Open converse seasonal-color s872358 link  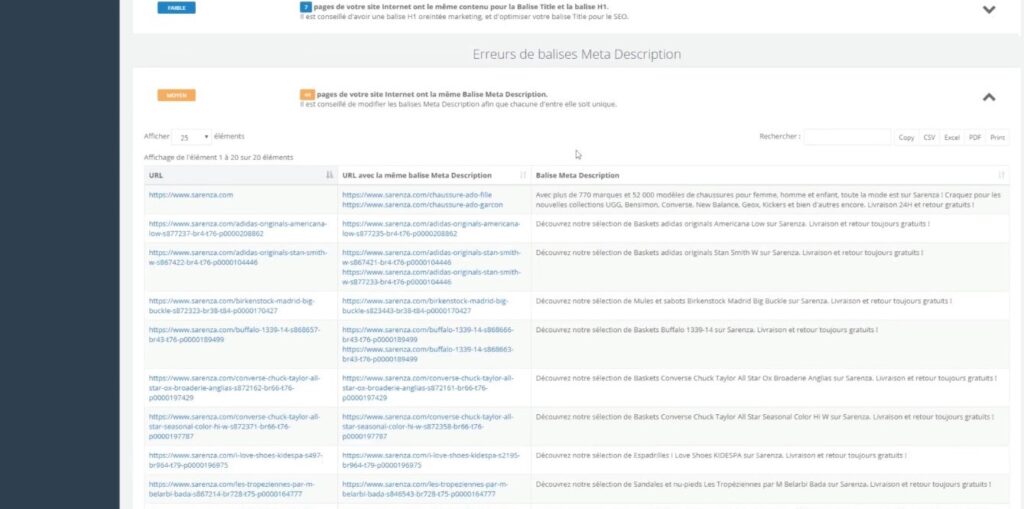pos(428,426)
